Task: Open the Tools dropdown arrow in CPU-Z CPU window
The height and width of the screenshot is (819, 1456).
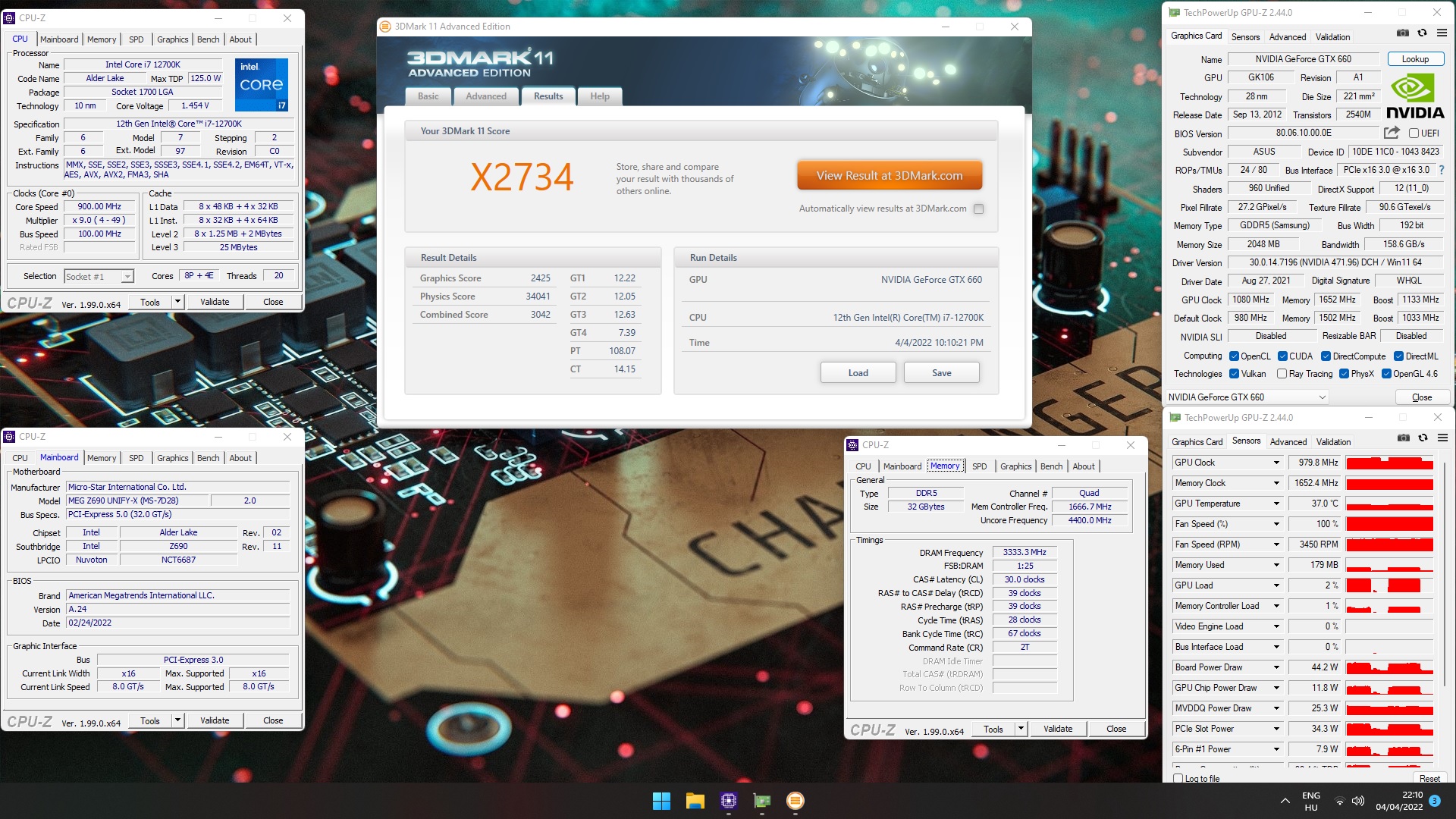Action: (177, 302)
